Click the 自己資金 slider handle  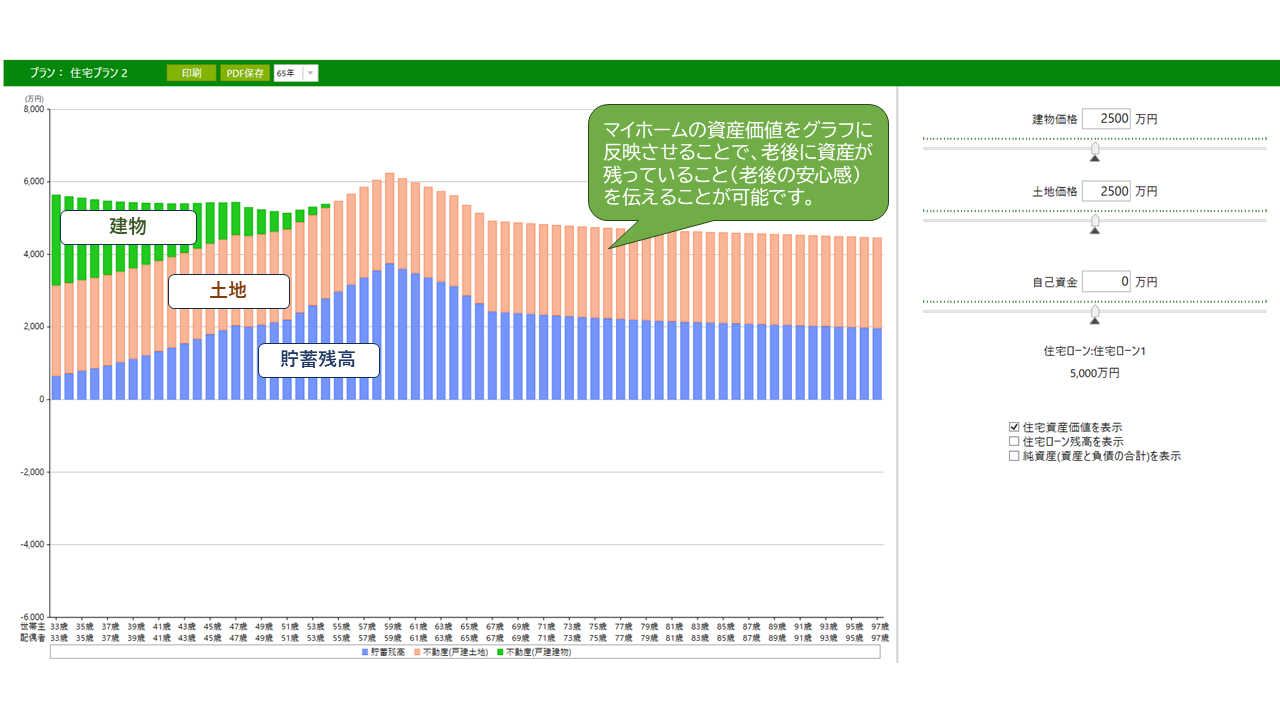(1095, 314)
